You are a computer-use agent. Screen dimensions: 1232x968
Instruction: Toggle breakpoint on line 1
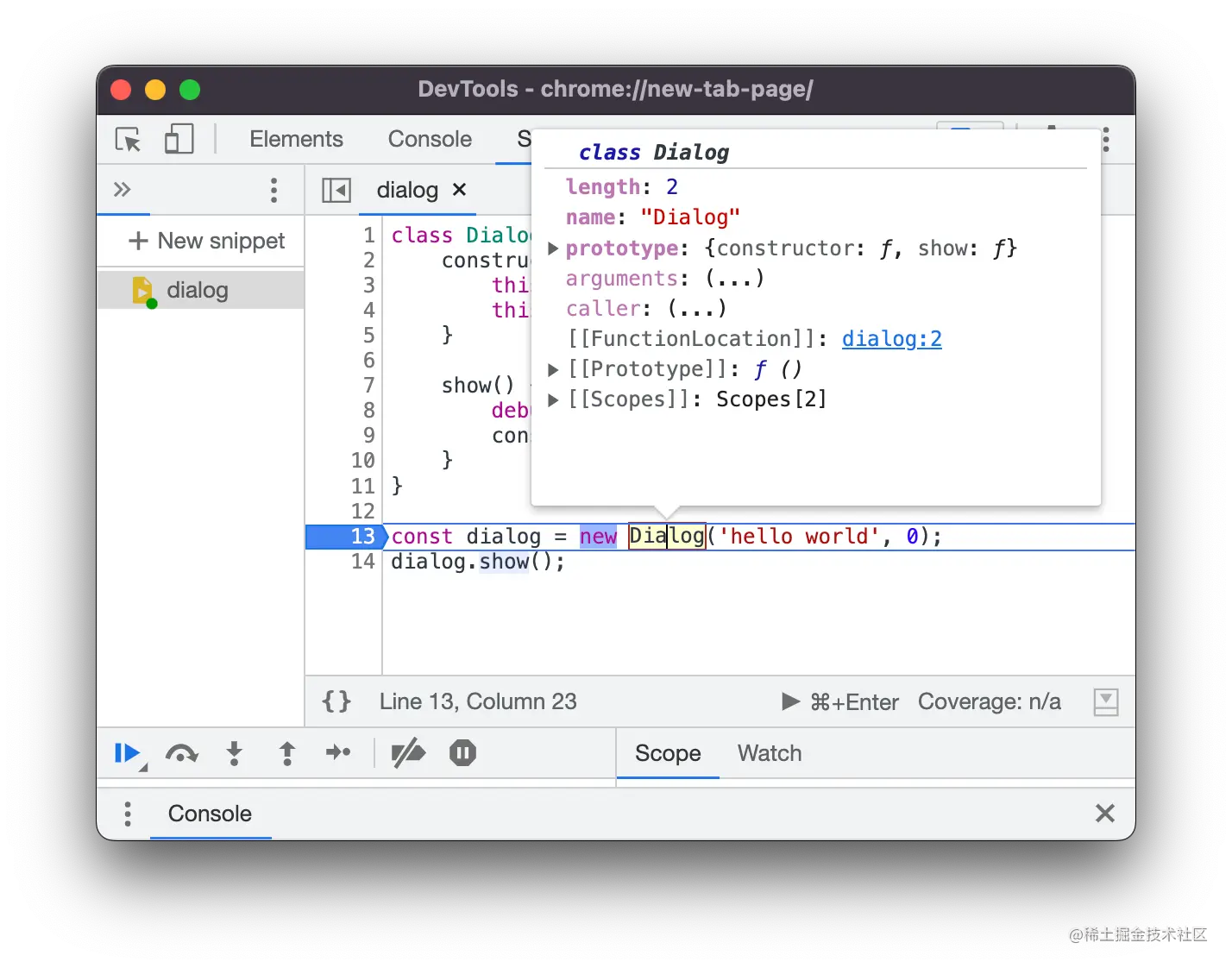369,236
